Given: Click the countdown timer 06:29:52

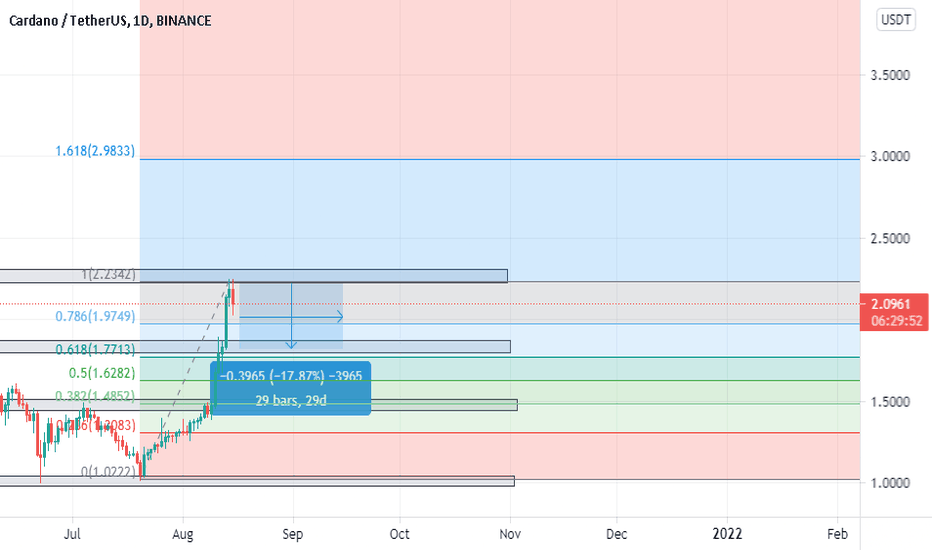Looking at the screenshot, I should [896, 321].
